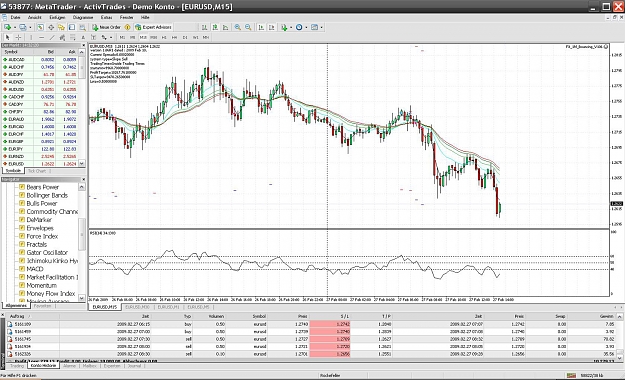Select the H4 timeframe button
This screenshot has height=380, width=625.
tap(174, 37)
